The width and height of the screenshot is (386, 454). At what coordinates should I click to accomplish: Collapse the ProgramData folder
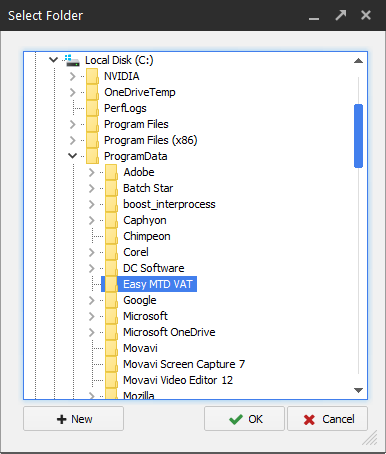(72, 156)
